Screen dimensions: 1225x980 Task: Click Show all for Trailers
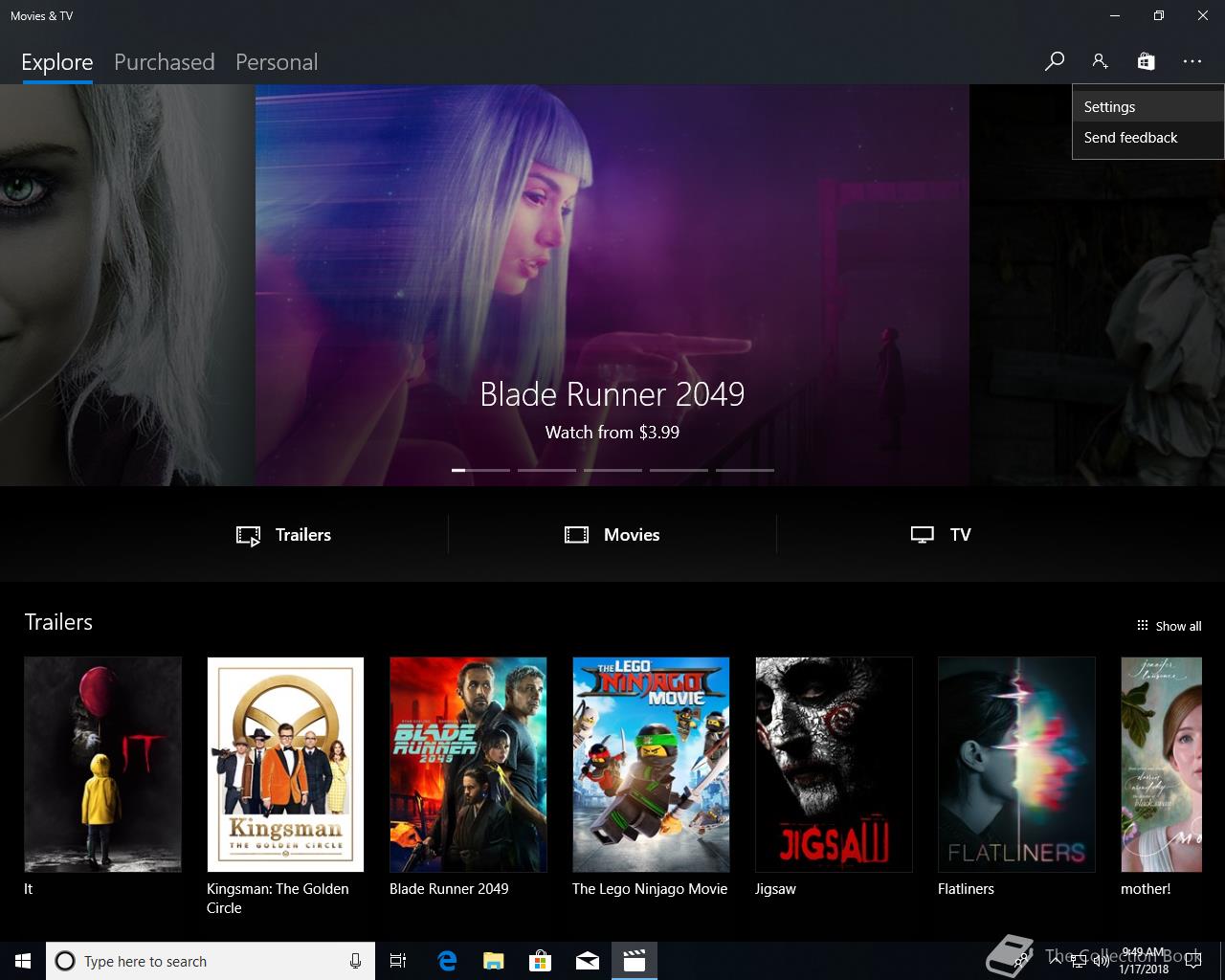pos(1169,626)
